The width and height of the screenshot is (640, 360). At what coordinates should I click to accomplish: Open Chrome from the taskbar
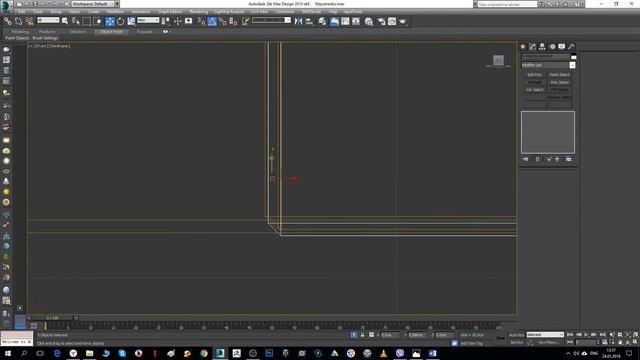click(x=204, y=353)
